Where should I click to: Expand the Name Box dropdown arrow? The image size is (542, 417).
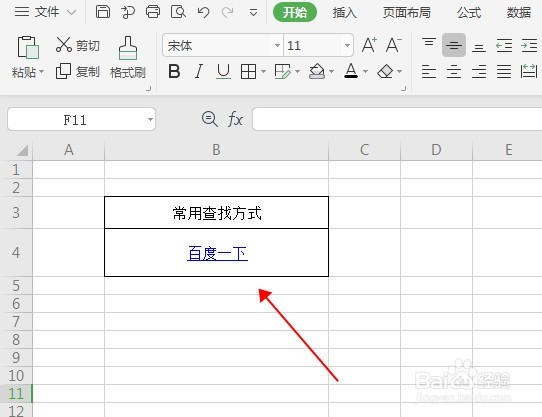coord(150,120)
